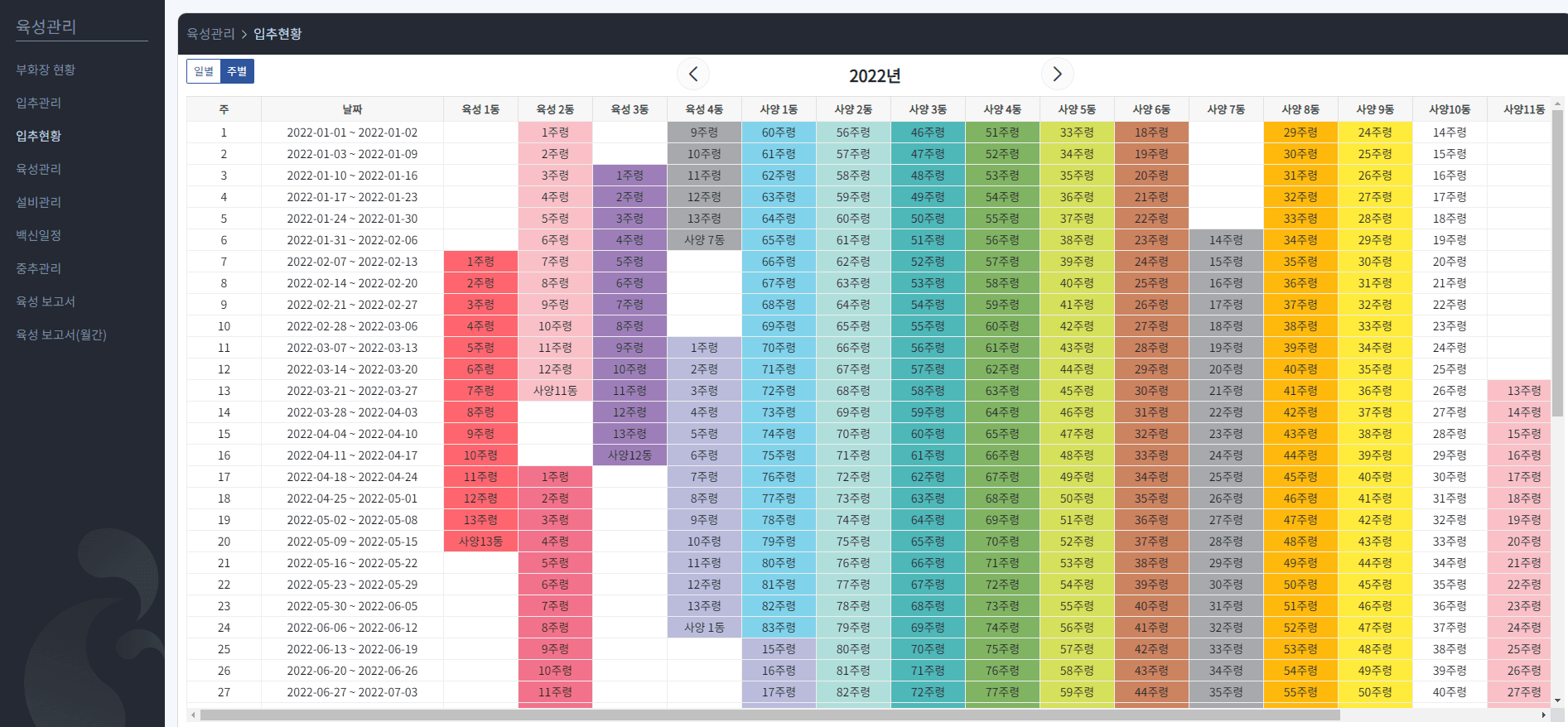Open 설비관리 menu item
Image resolution: width=1568 pixels, height=727 pixels.
click(39, 202)
